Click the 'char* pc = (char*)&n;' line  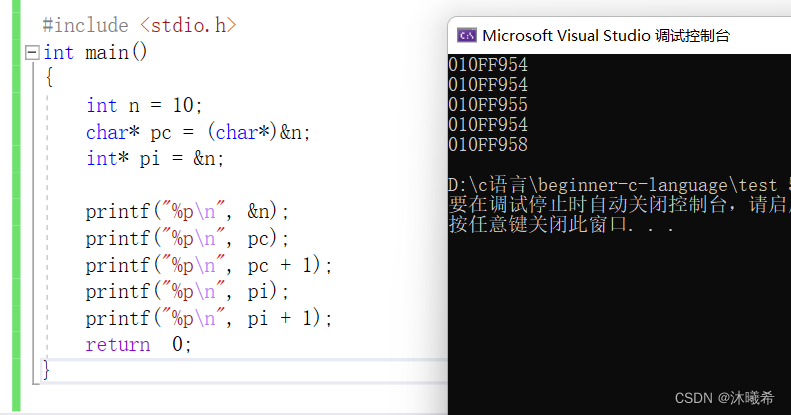[198, 132]
